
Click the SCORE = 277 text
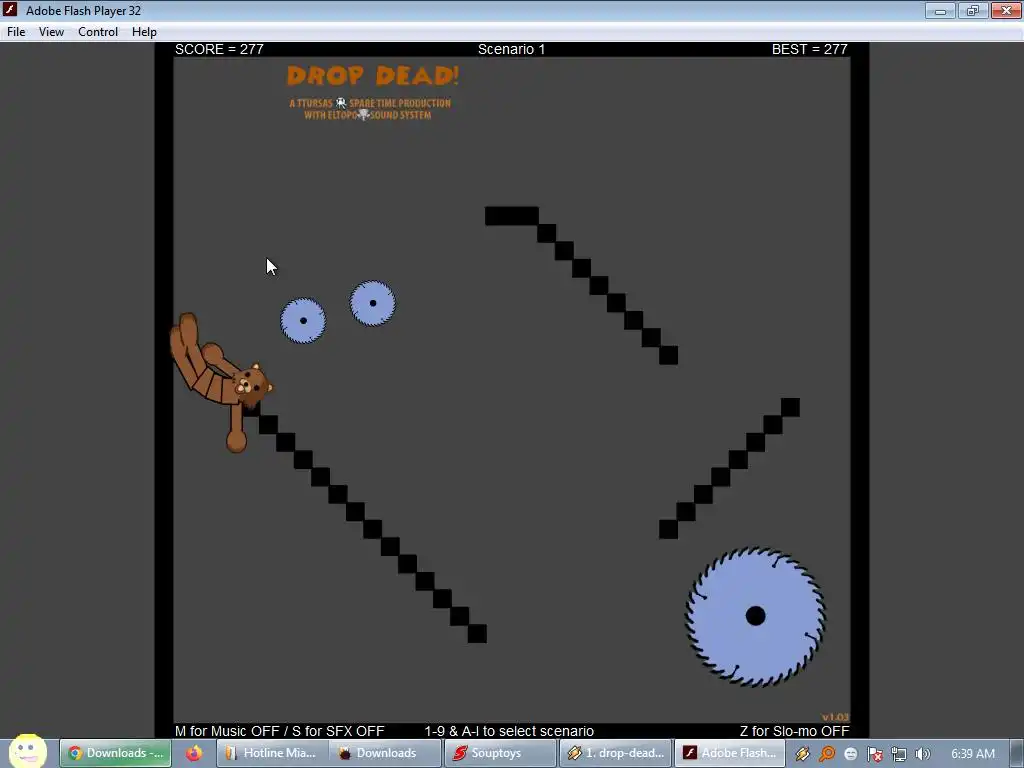(219, 49)
